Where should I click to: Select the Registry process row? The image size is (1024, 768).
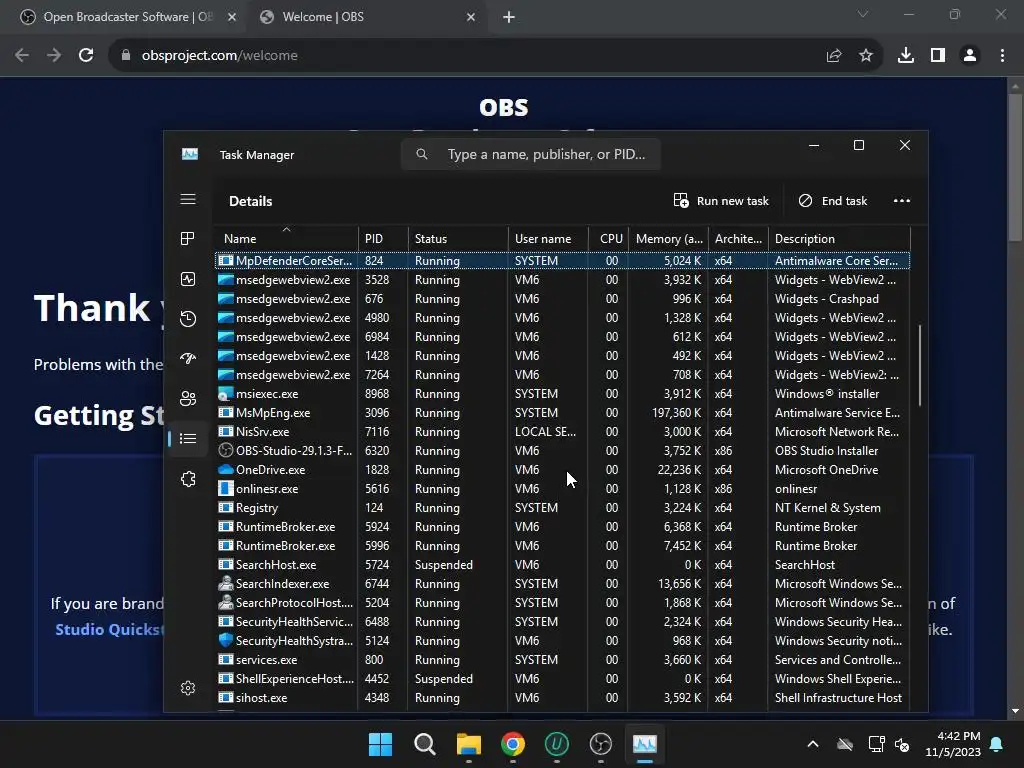562,507
